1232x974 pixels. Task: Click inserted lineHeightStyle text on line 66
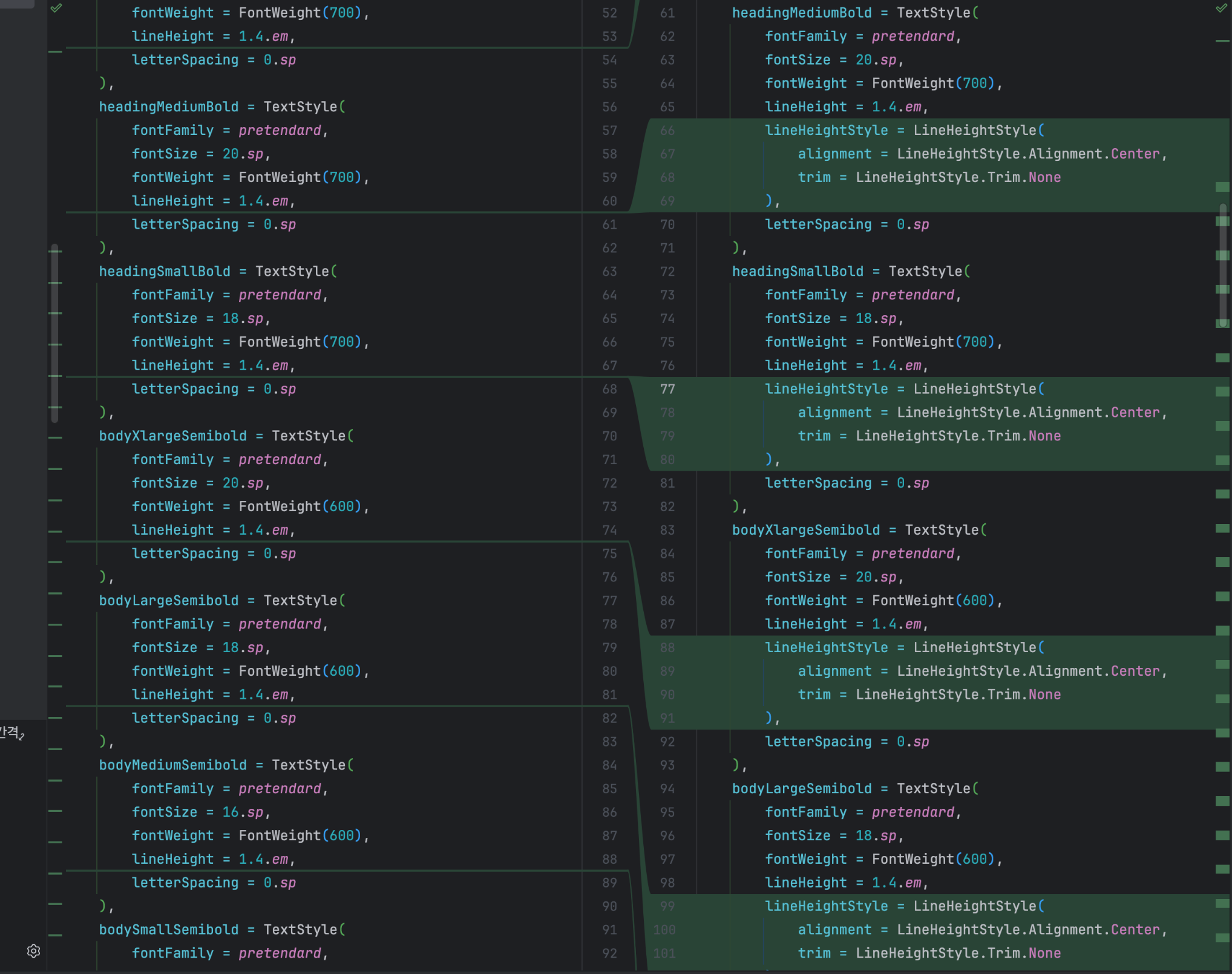(826, 131)
